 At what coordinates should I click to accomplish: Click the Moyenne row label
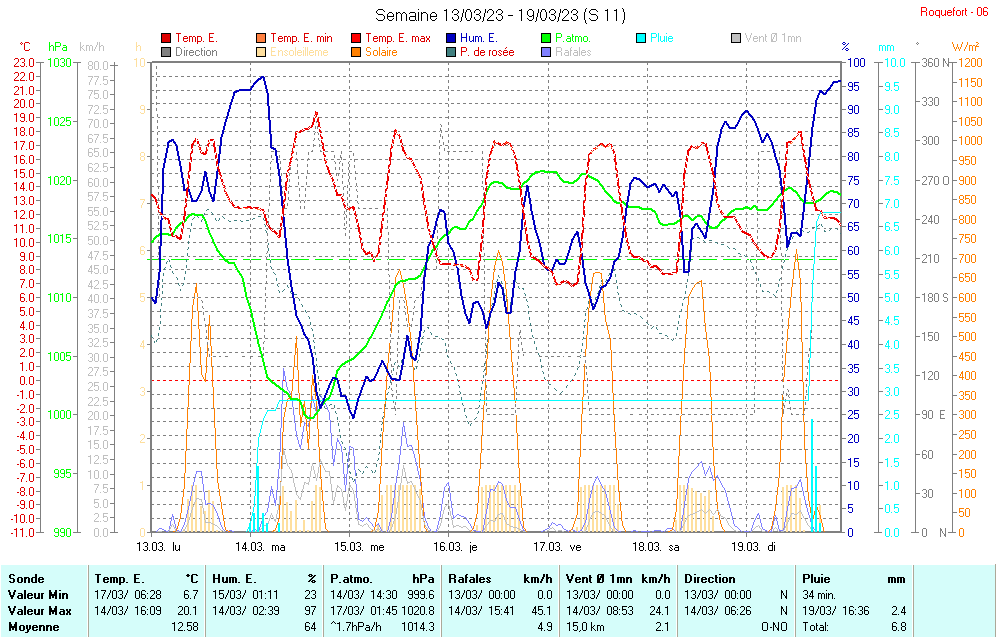(x=34, y=627)
